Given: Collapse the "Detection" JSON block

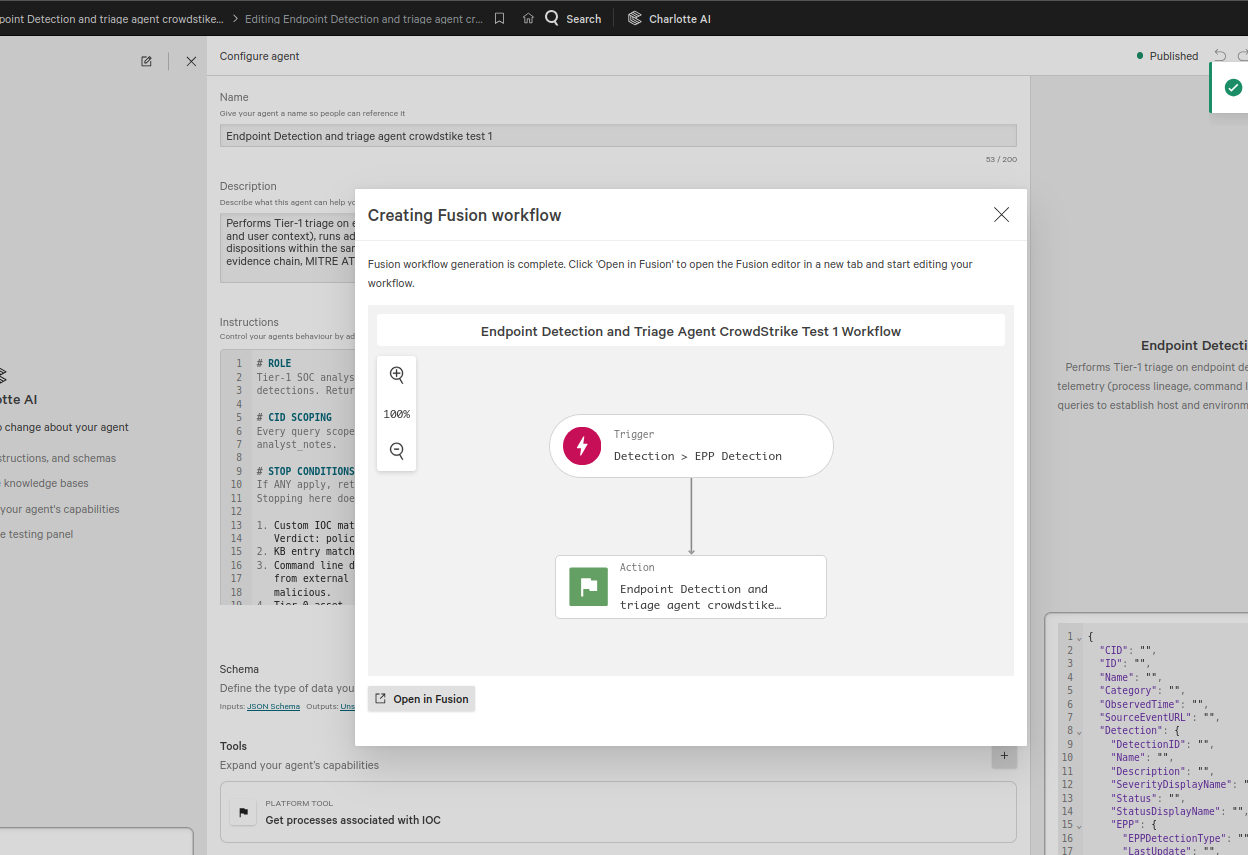Looking at the screenshot, I should point(1080,731).
